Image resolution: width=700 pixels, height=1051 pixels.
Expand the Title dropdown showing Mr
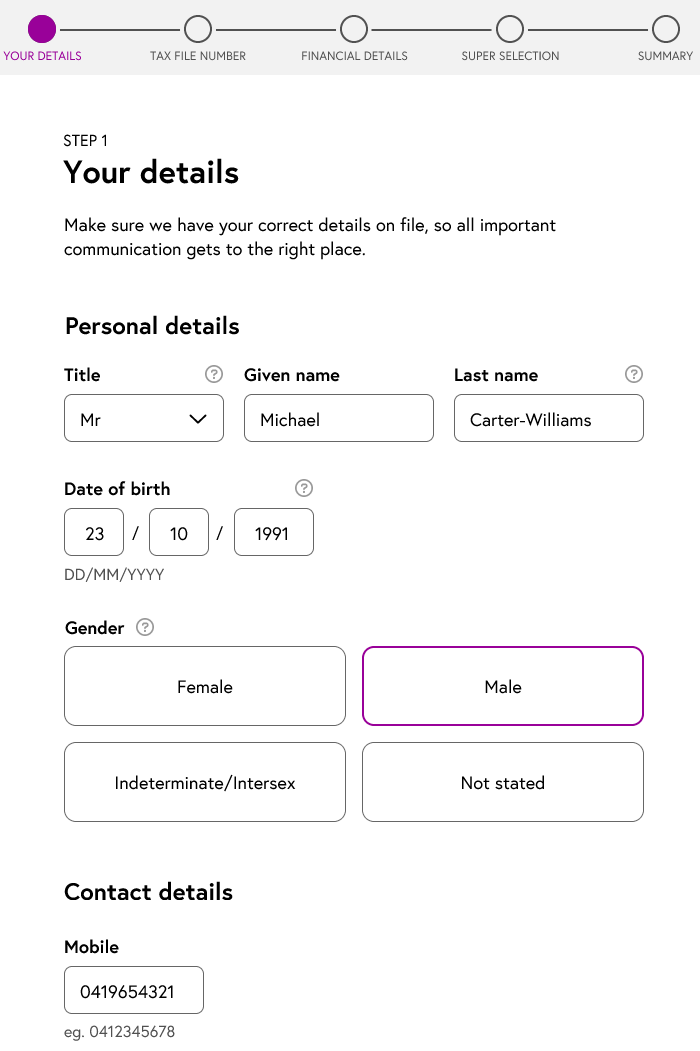[x=144, y=418]
